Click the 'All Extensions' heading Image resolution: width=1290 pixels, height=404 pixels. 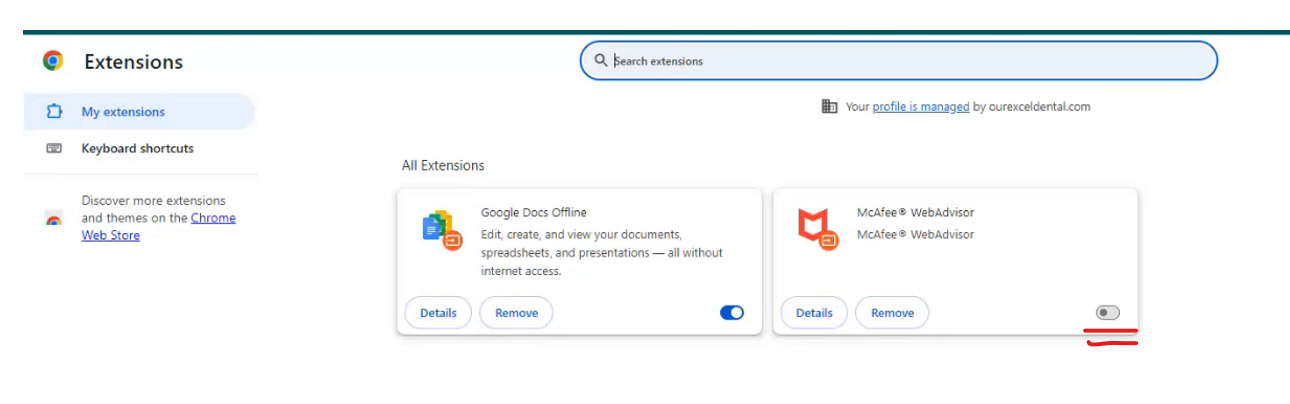[443, 165]
